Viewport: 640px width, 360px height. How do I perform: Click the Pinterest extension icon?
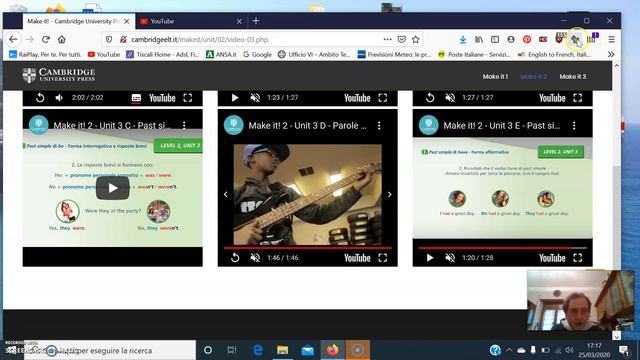(527, 40)
